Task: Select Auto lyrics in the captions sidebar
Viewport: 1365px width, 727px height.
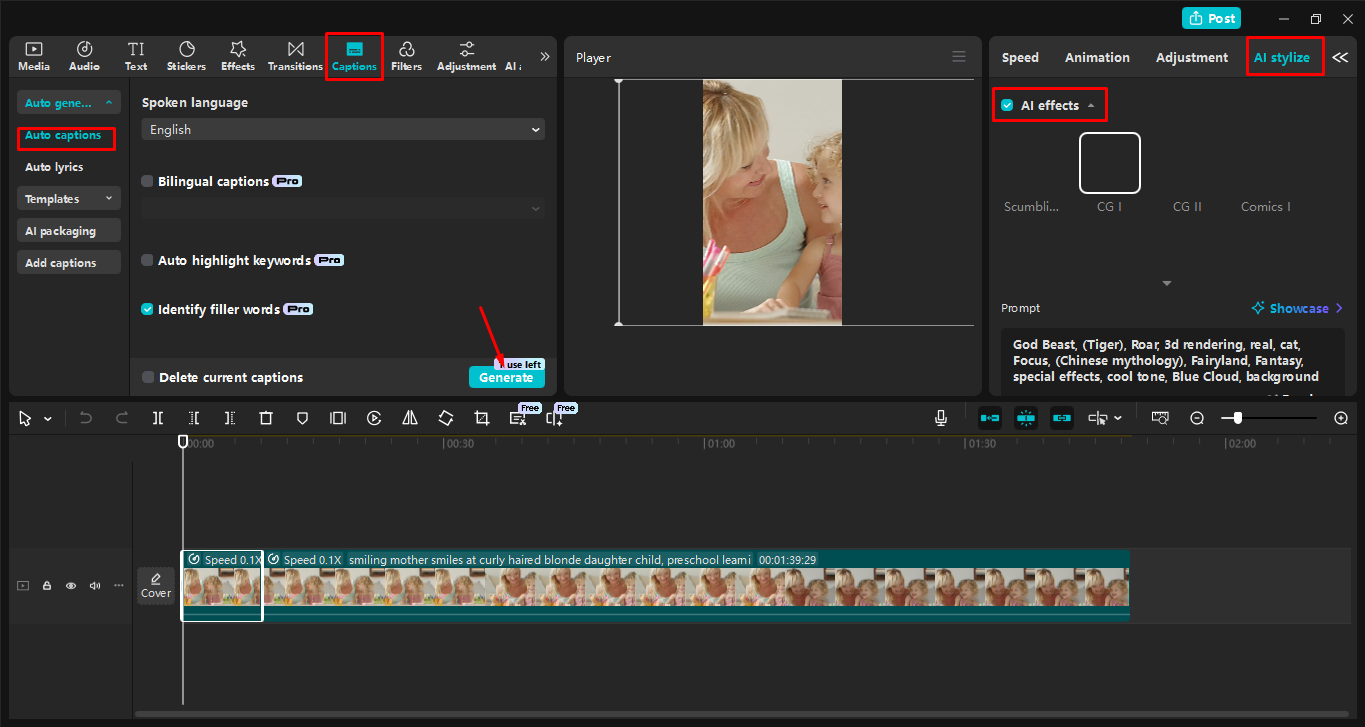Action: pos(54,167)
